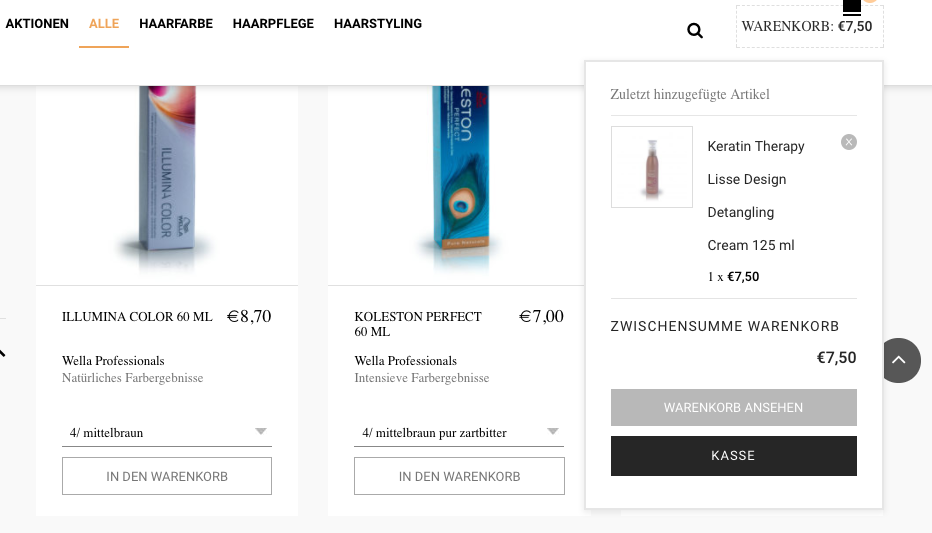Screen dimensions: 932x533
Task: Click Warenkorb ansehen button
Action: click(x=733, y=408)
